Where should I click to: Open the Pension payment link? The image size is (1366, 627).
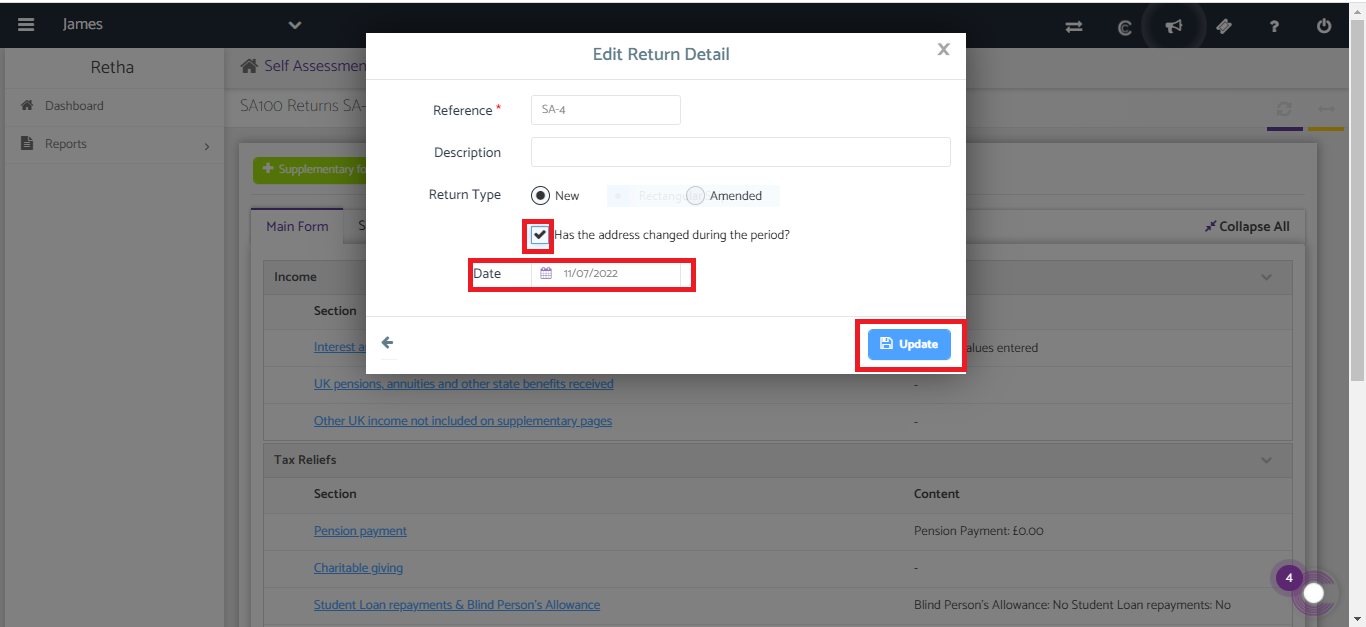pyautogui.click(x=360, y=531)
